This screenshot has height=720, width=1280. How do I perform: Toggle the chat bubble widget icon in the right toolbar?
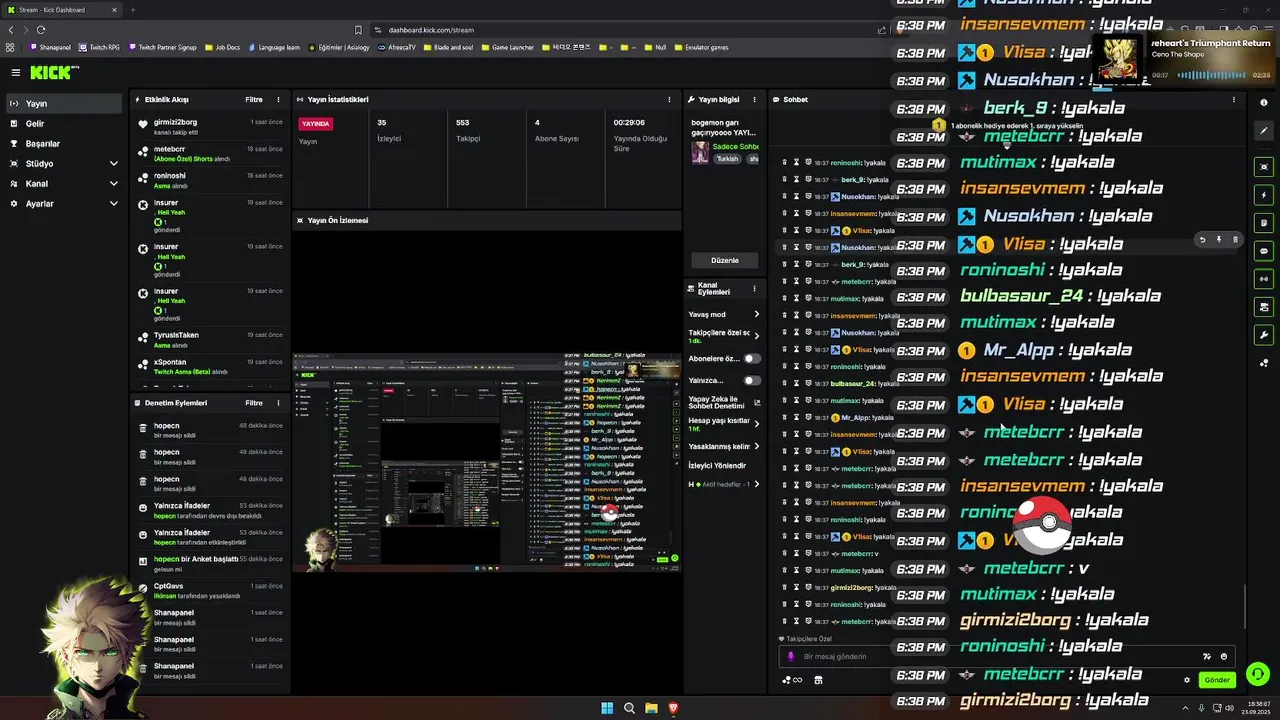(x=1264, y=251)
